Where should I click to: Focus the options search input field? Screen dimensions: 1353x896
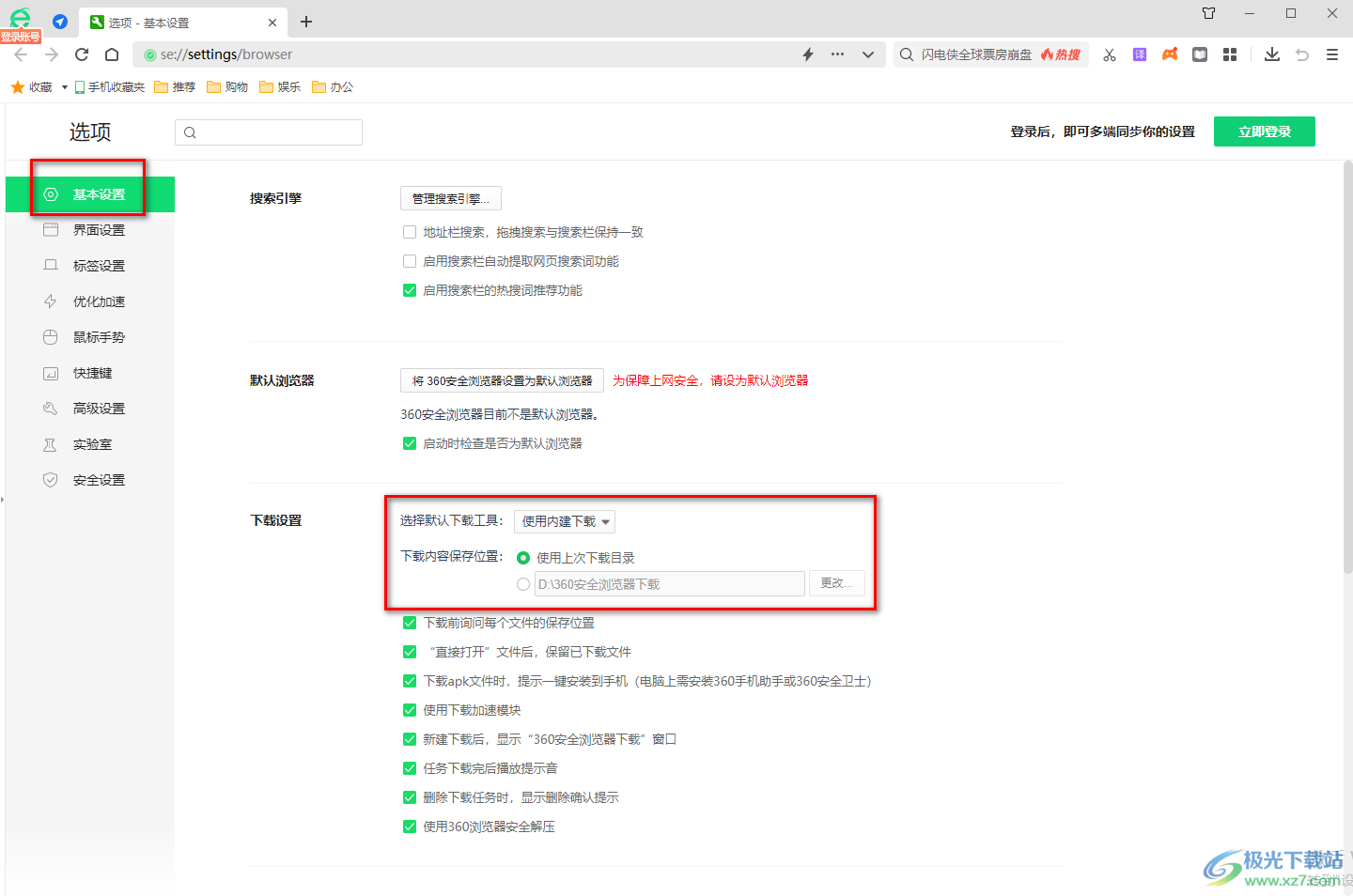269,132
